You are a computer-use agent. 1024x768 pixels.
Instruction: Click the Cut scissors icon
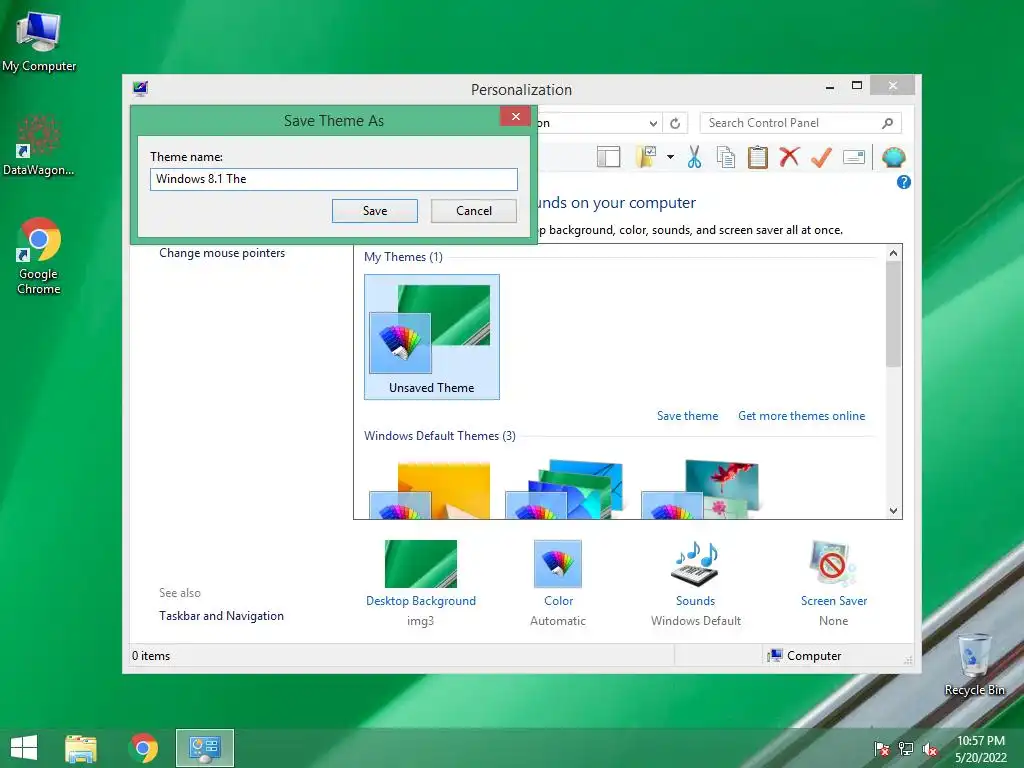694,157
